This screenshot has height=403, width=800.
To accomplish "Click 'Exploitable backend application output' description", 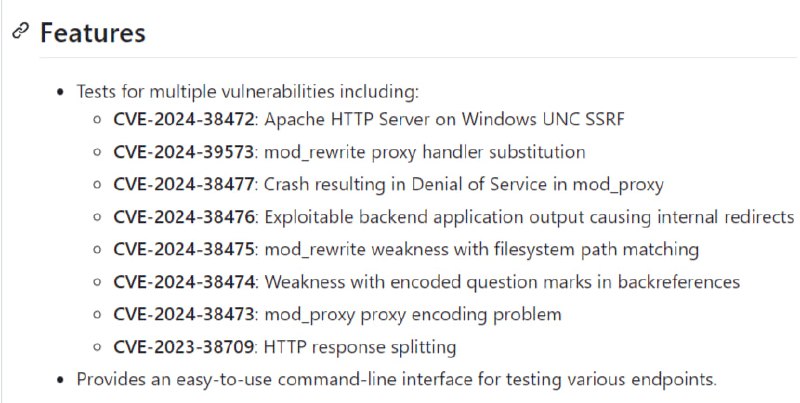I will (424, 218).
